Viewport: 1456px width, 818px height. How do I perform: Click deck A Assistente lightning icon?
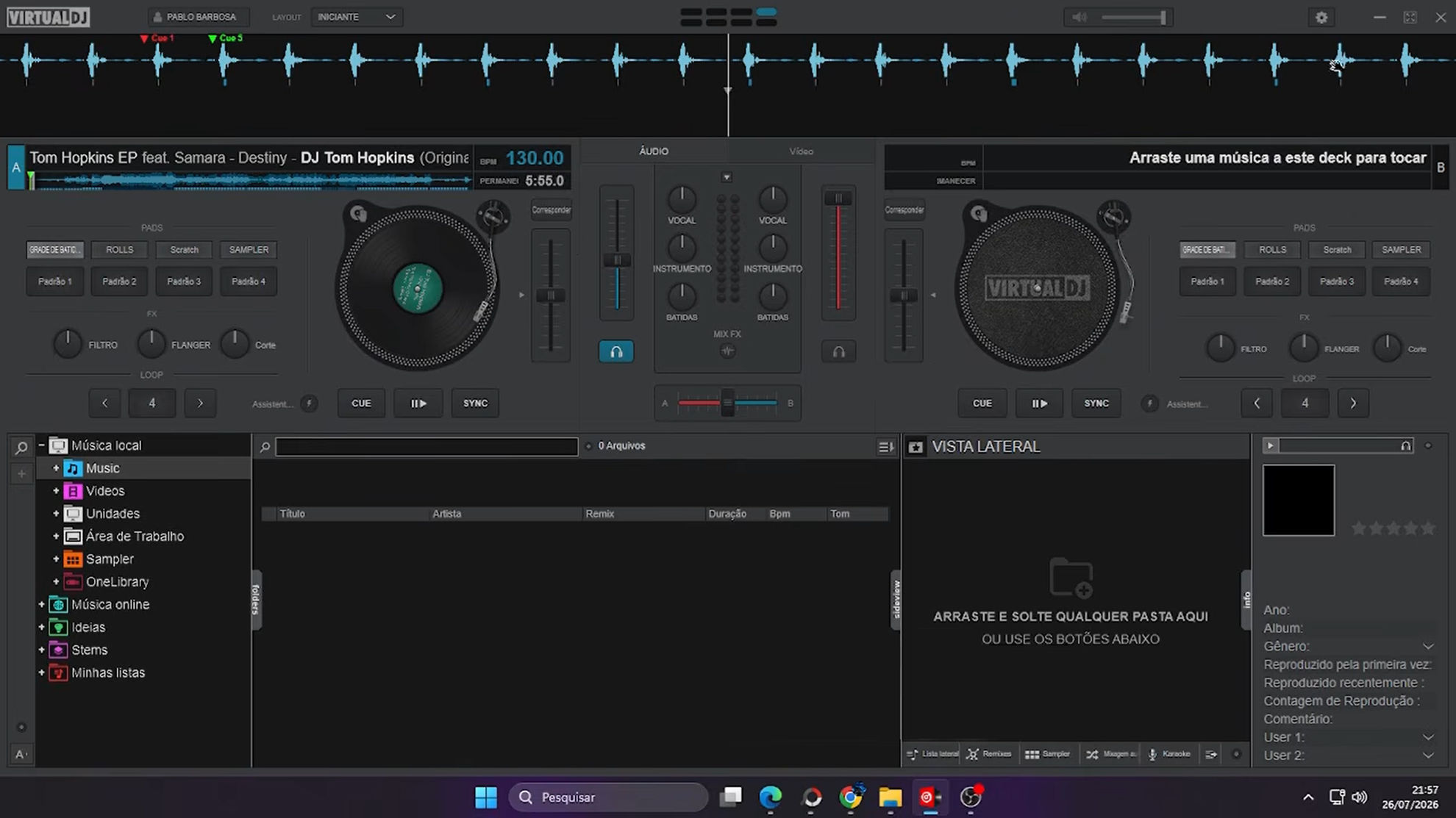[309, 403]
